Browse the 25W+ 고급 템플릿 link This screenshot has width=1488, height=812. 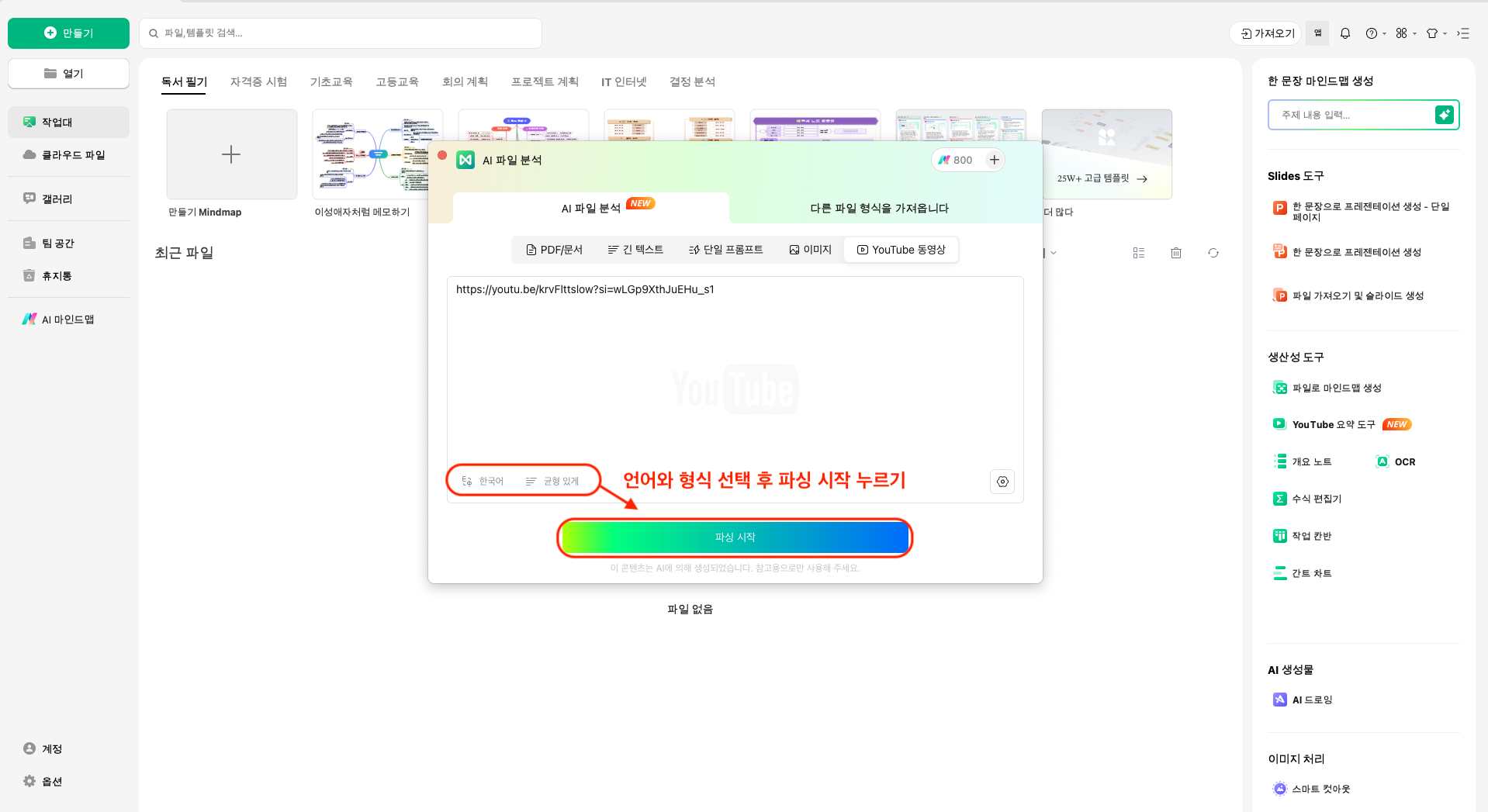click(x=1099, y=178)
